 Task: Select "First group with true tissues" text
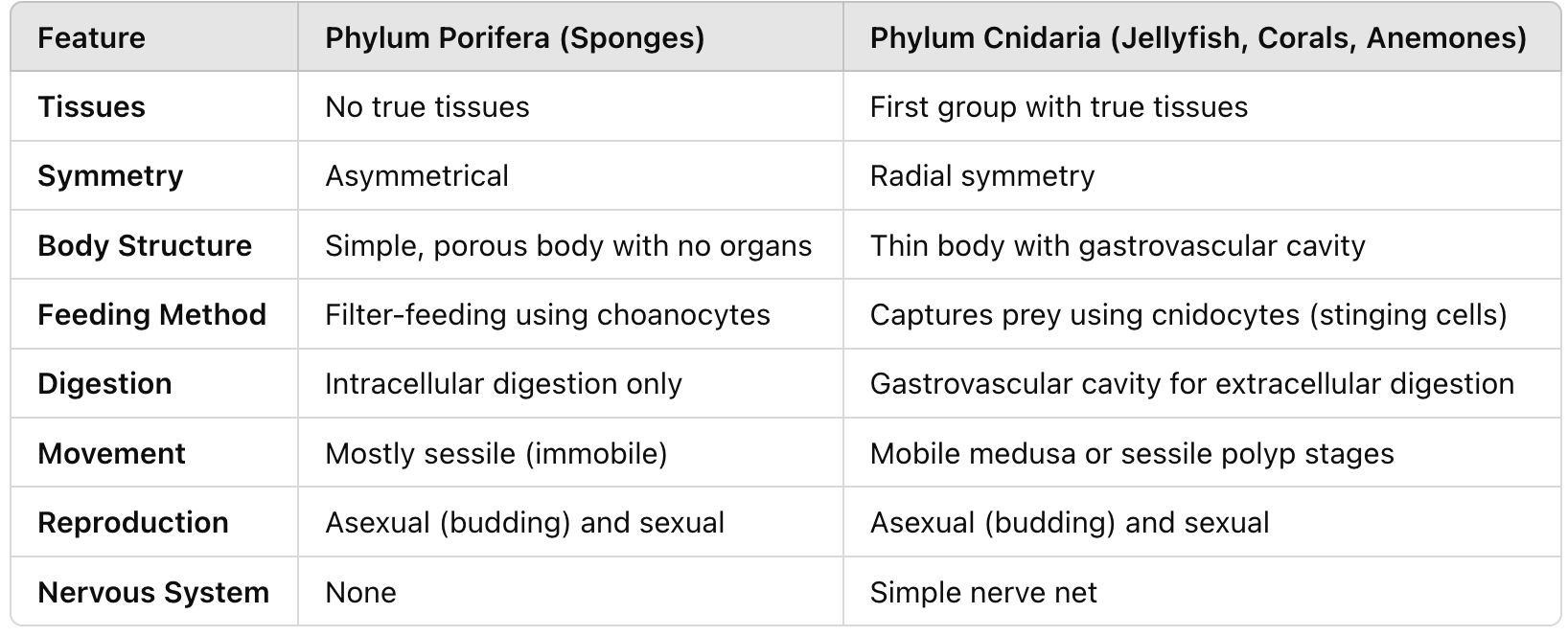tap(1058, 107)
